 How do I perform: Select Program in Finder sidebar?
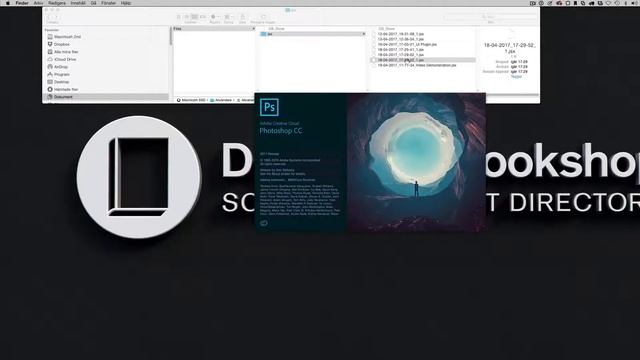105,74
